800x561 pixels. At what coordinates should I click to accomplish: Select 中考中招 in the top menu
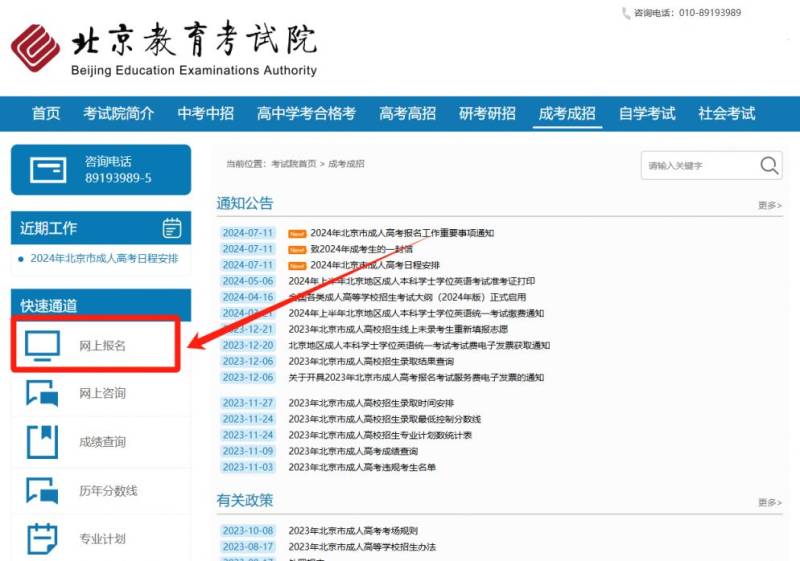[x=205, y=113]
